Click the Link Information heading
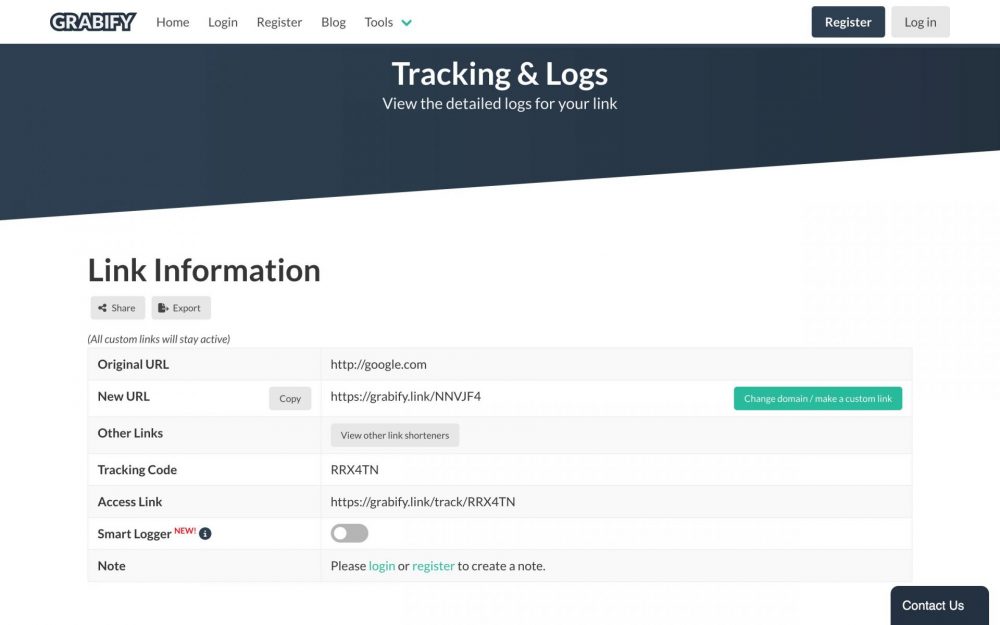The width and height of the screenshot is (1000, 625). [x=204, y=270]
